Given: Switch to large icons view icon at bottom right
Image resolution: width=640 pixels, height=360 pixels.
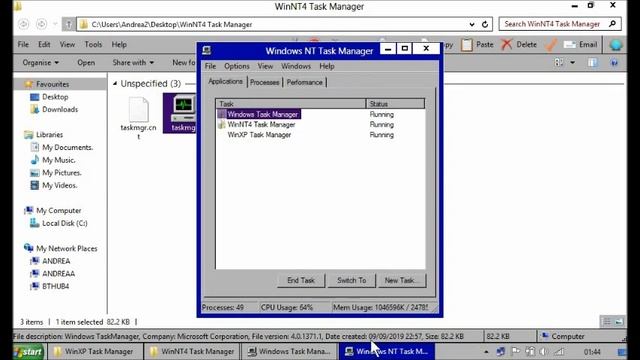Looking at the screenshot, I should (619, 322).
